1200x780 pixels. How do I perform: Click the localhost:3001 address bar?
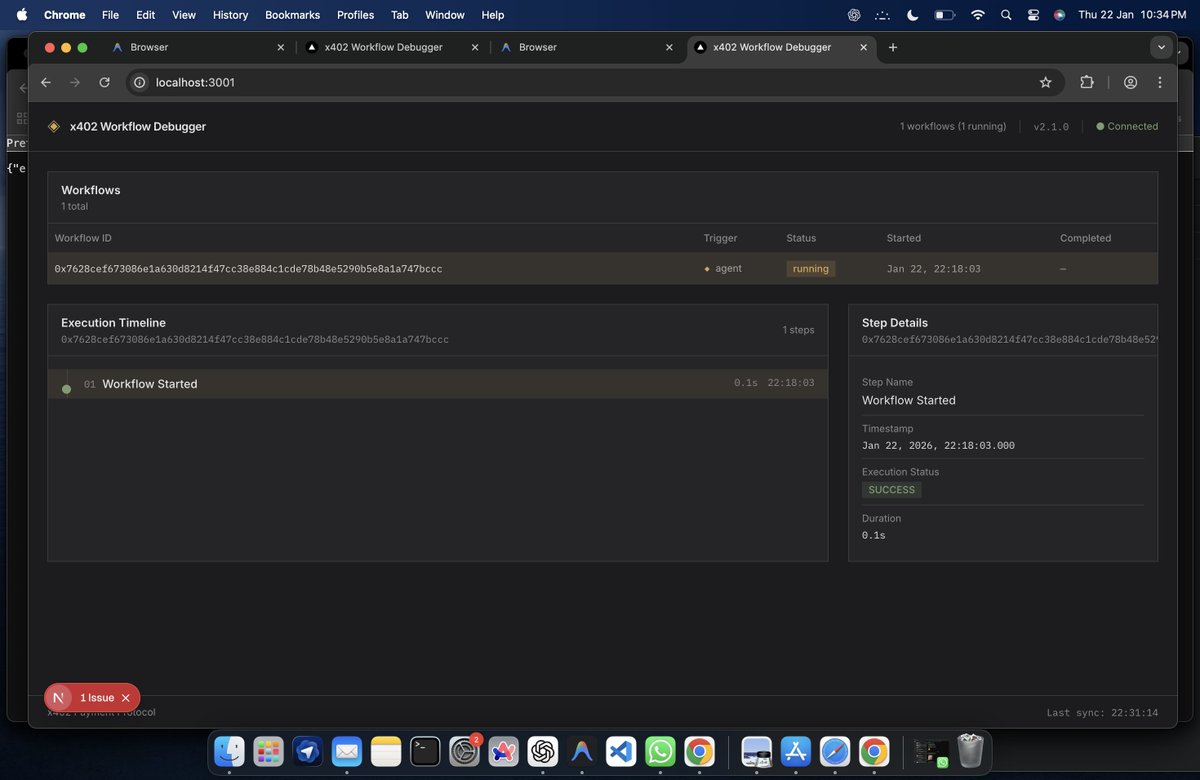click(594, 82)
